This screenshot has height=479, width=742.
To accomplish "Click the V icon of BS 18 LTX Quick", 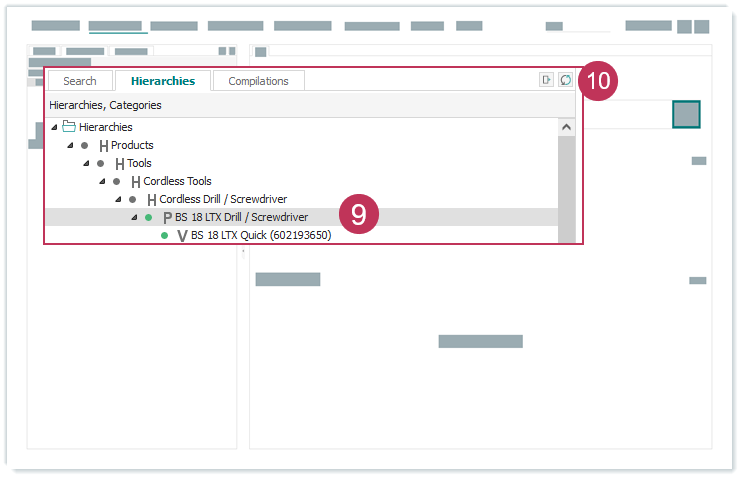I will tap(182, 236).
